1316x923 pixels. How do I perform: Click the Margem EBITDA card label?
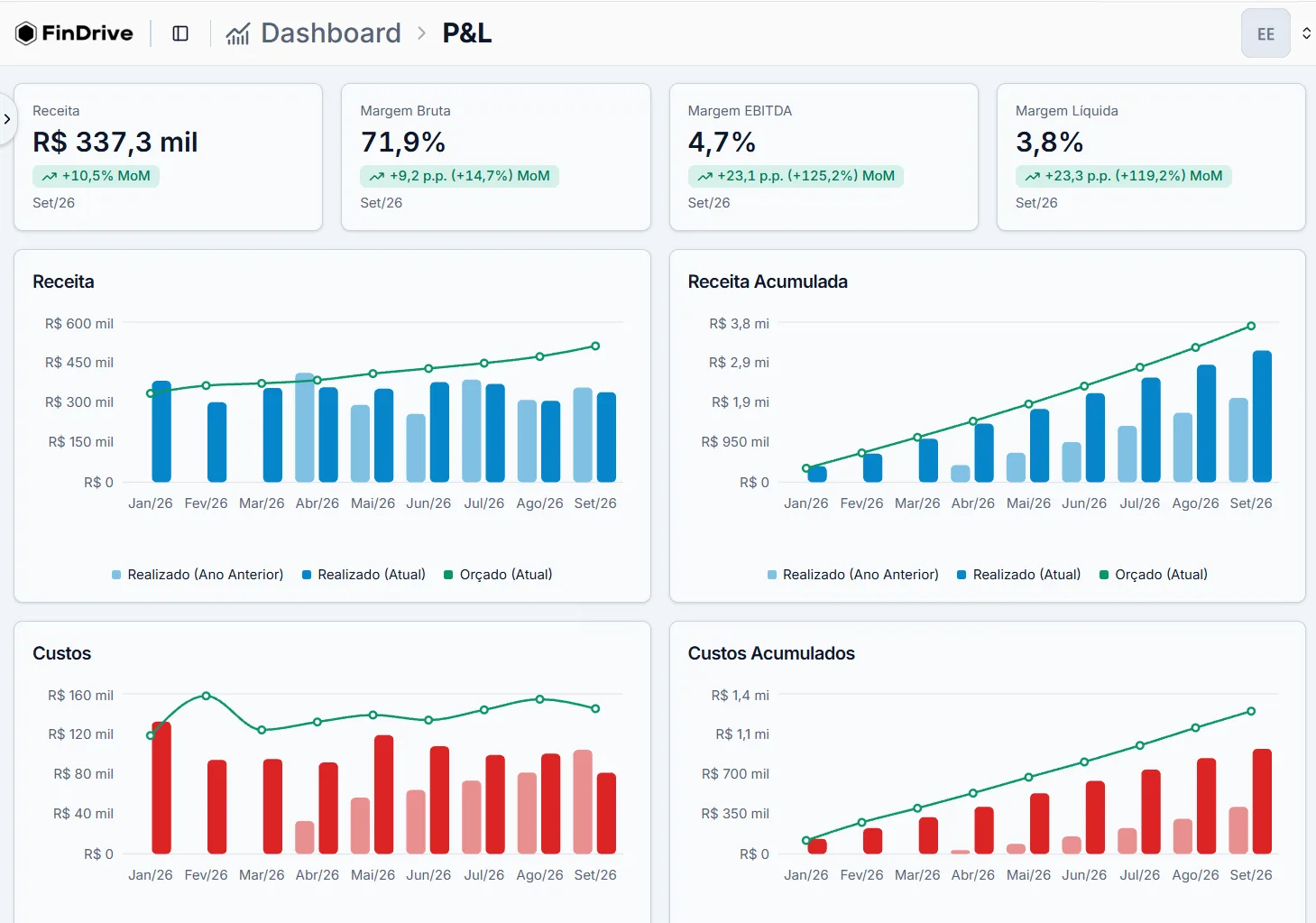[740, 111]
